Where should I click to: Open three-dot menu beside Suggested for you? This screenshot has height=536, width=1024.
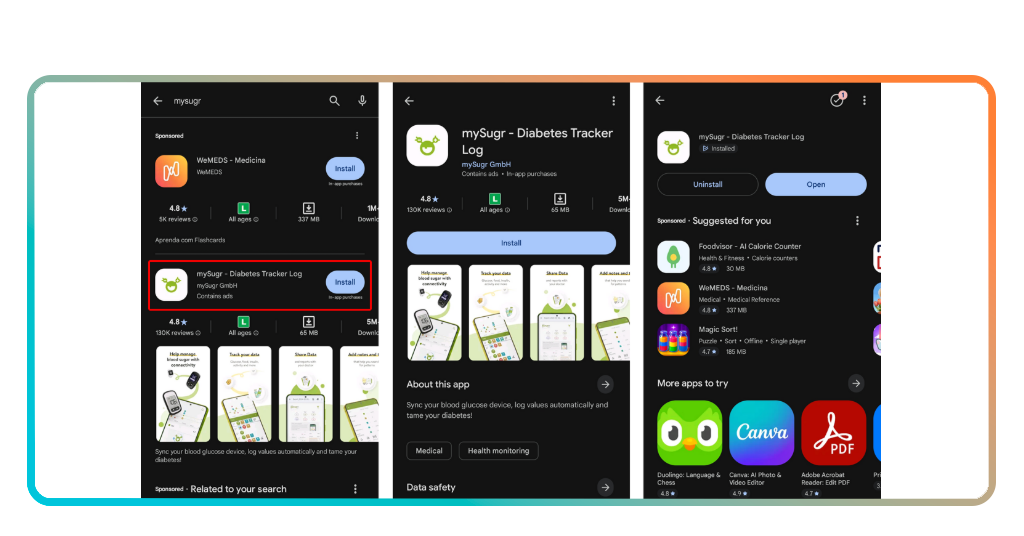[x=857, y=221]
